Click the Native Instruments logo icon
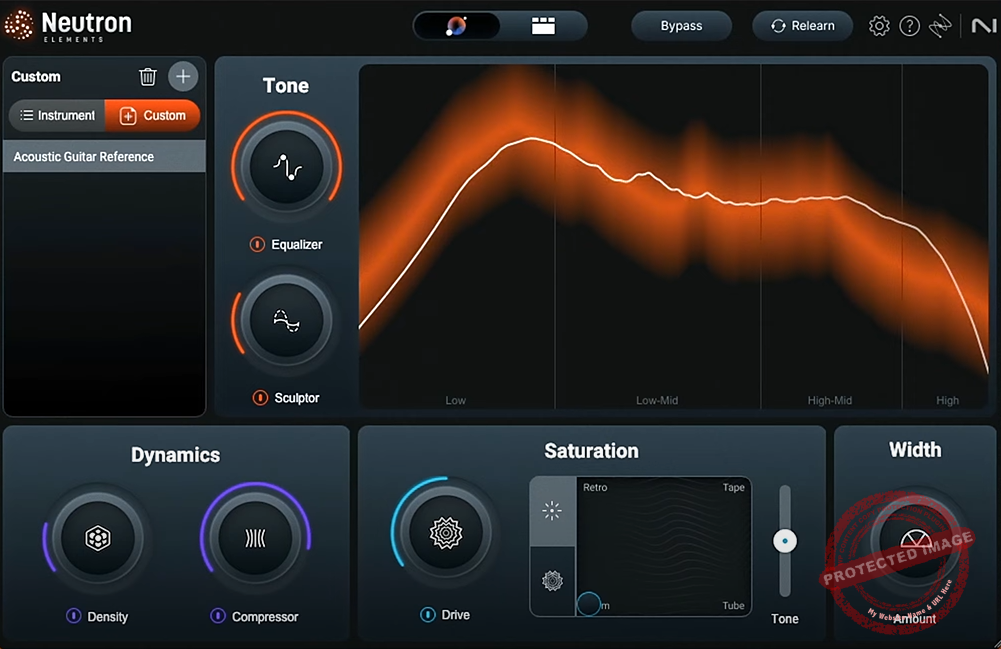Image resolution: width=1001 pixels, height=649 pixels. click(983, 26)
